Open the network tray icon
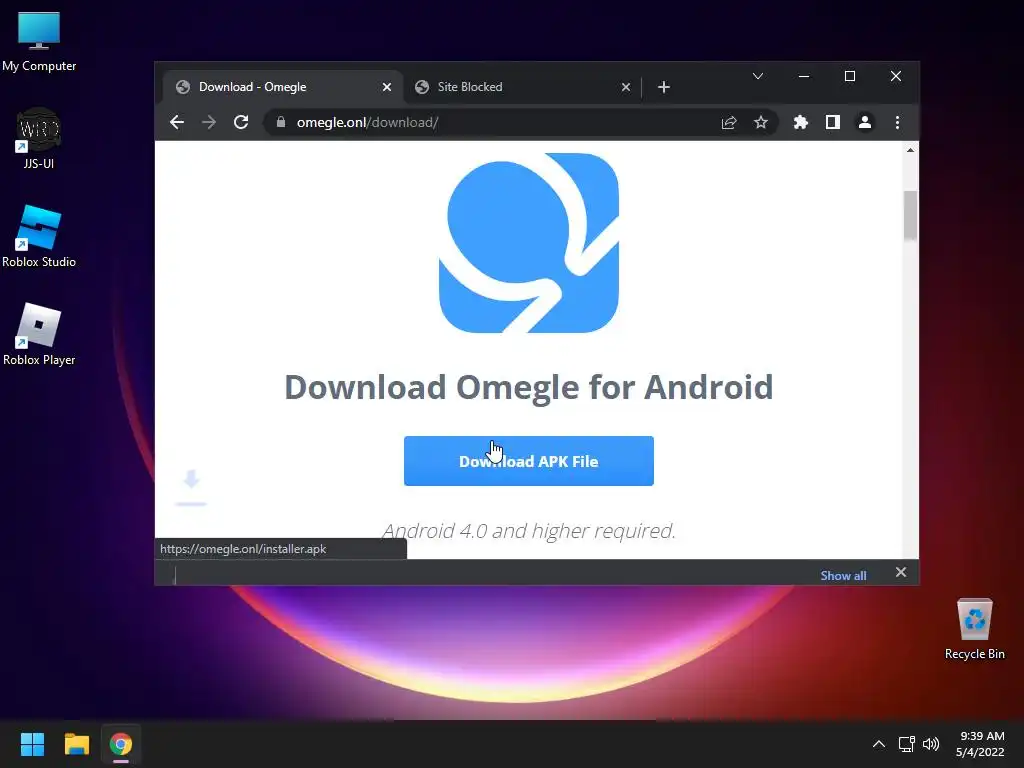 (906, 744)
